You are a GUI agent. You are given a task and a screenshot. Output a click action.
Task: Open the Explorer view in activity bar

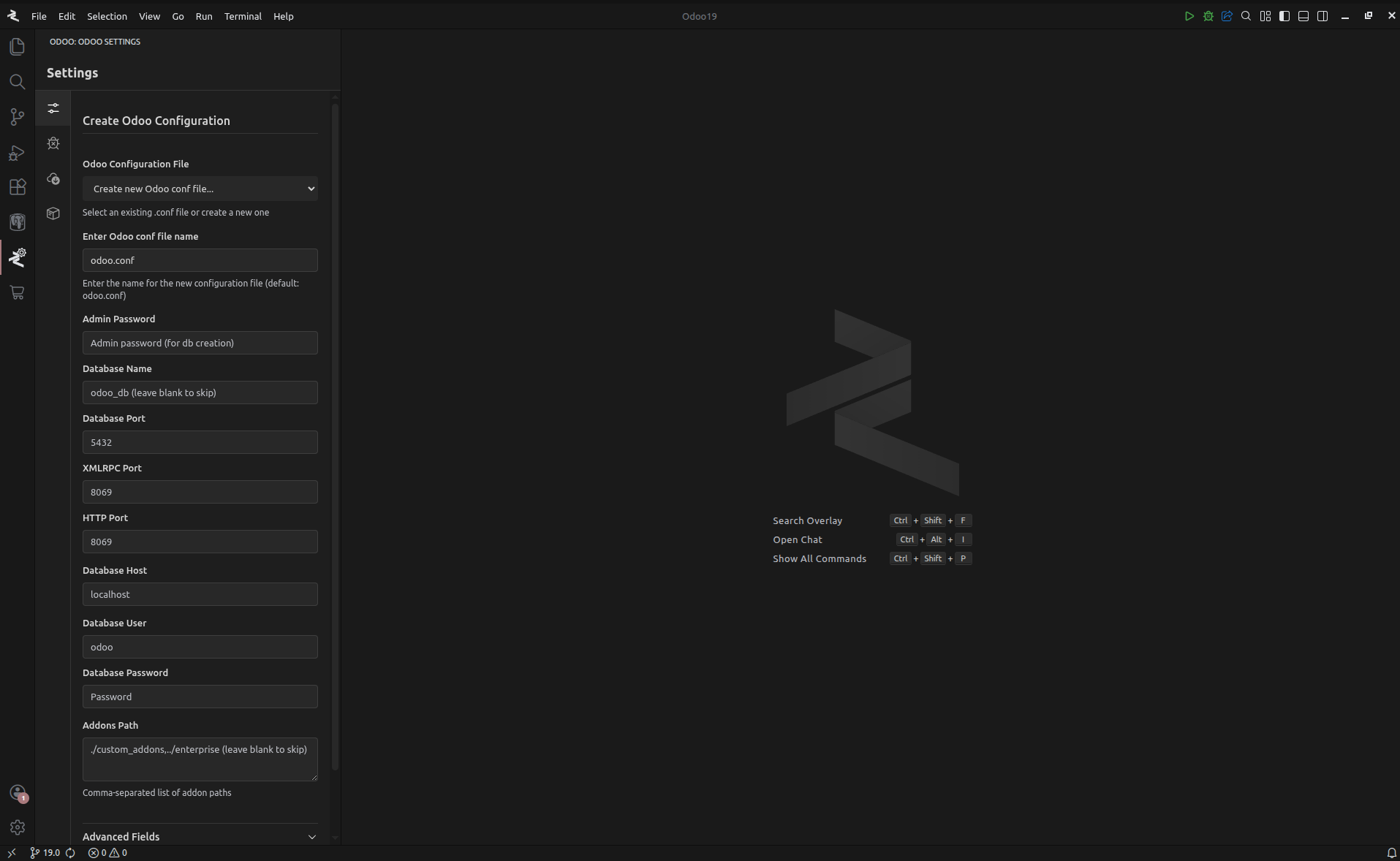coord(18,47)
